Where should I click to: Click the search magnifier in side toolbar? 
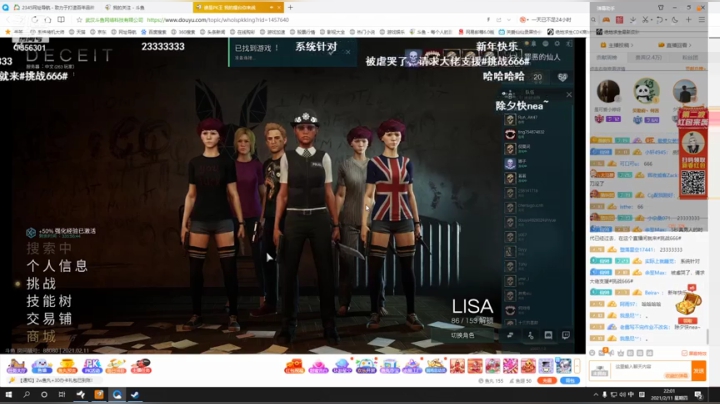click(x=593, y=20)
